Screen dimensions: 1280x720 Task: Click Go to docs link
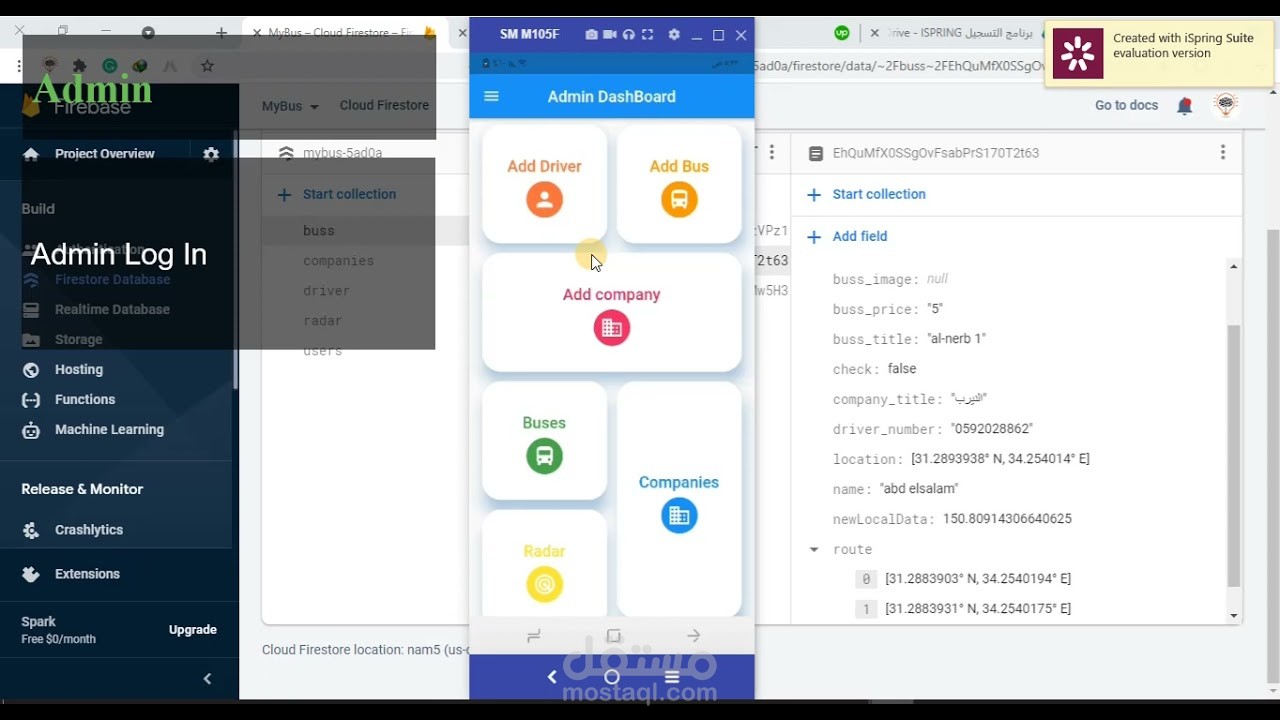pyautogui.click(x=1126, y=105)
